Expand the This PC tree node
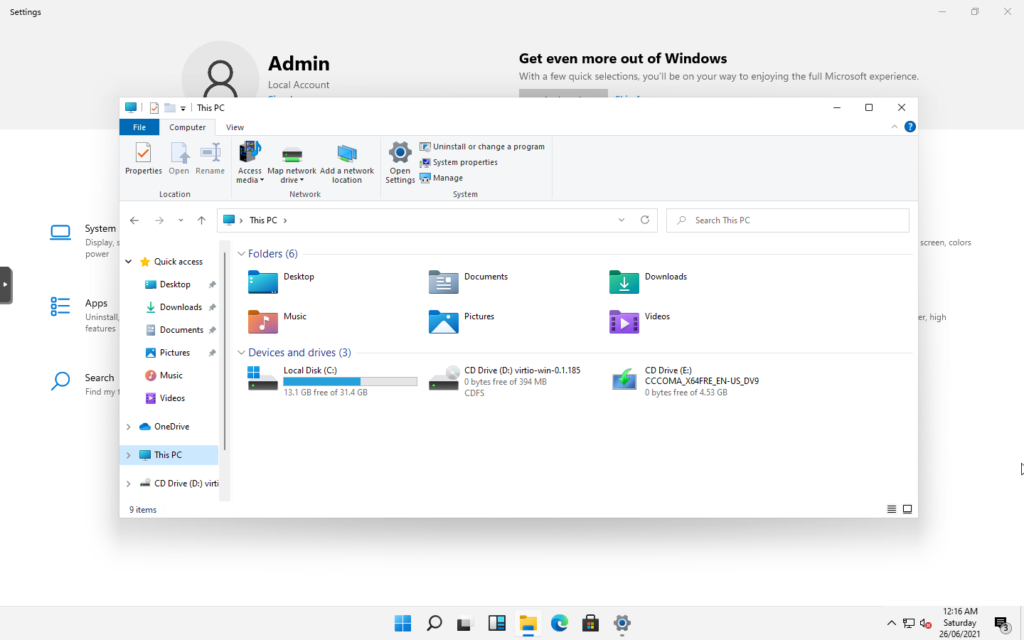 pyautogui.click(x=129, y=455)
